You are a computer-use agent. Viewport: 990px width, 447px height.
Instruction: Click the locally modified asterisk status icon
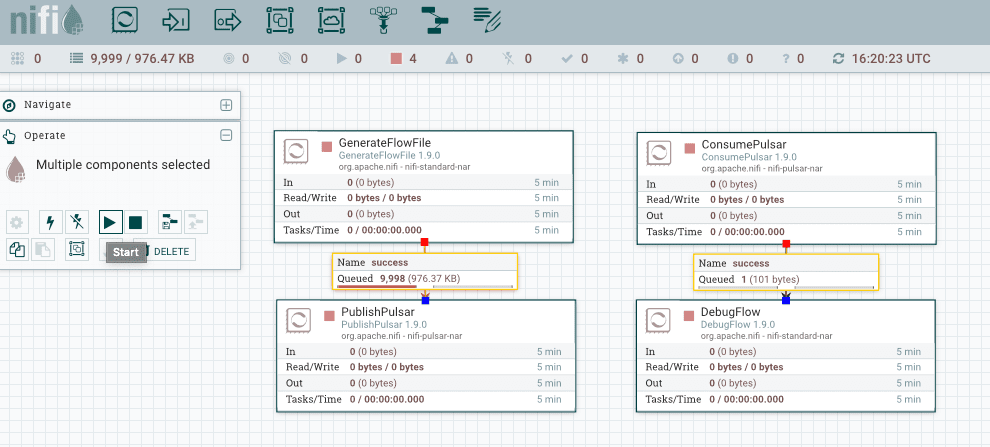tap(623, 59)
